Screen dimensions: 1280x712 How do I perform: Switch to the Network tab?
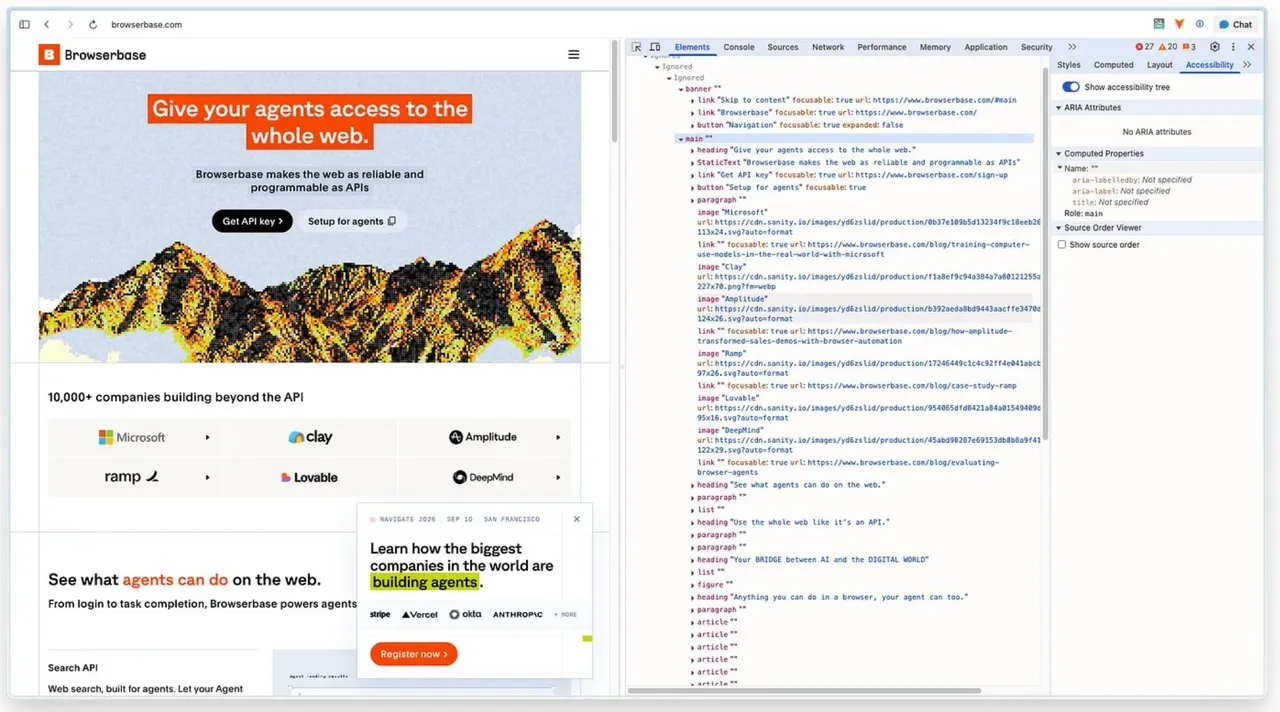pos(828,47)
